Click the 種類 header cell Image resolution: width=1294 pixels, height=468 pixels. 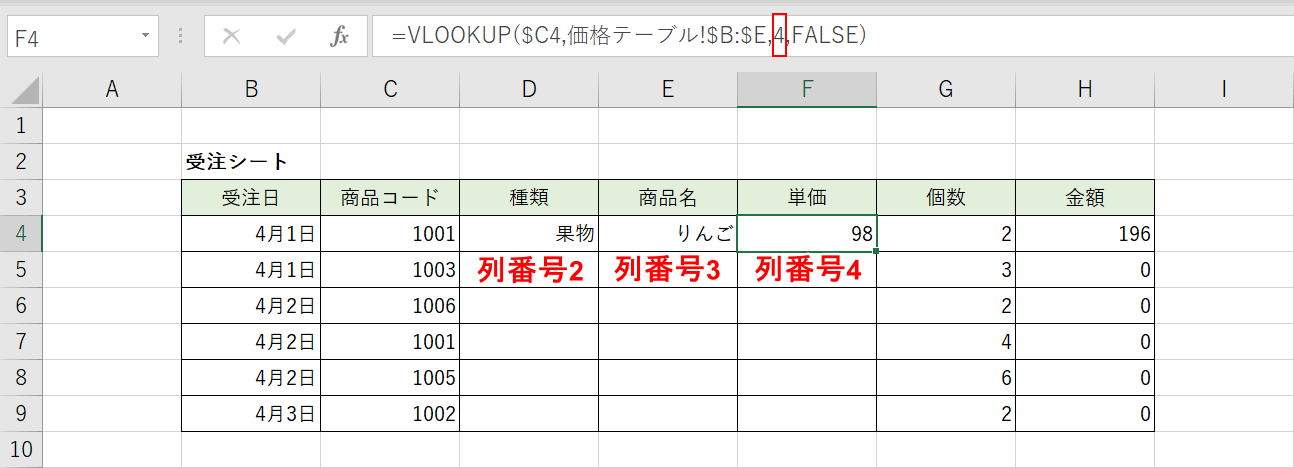point(529,197)
